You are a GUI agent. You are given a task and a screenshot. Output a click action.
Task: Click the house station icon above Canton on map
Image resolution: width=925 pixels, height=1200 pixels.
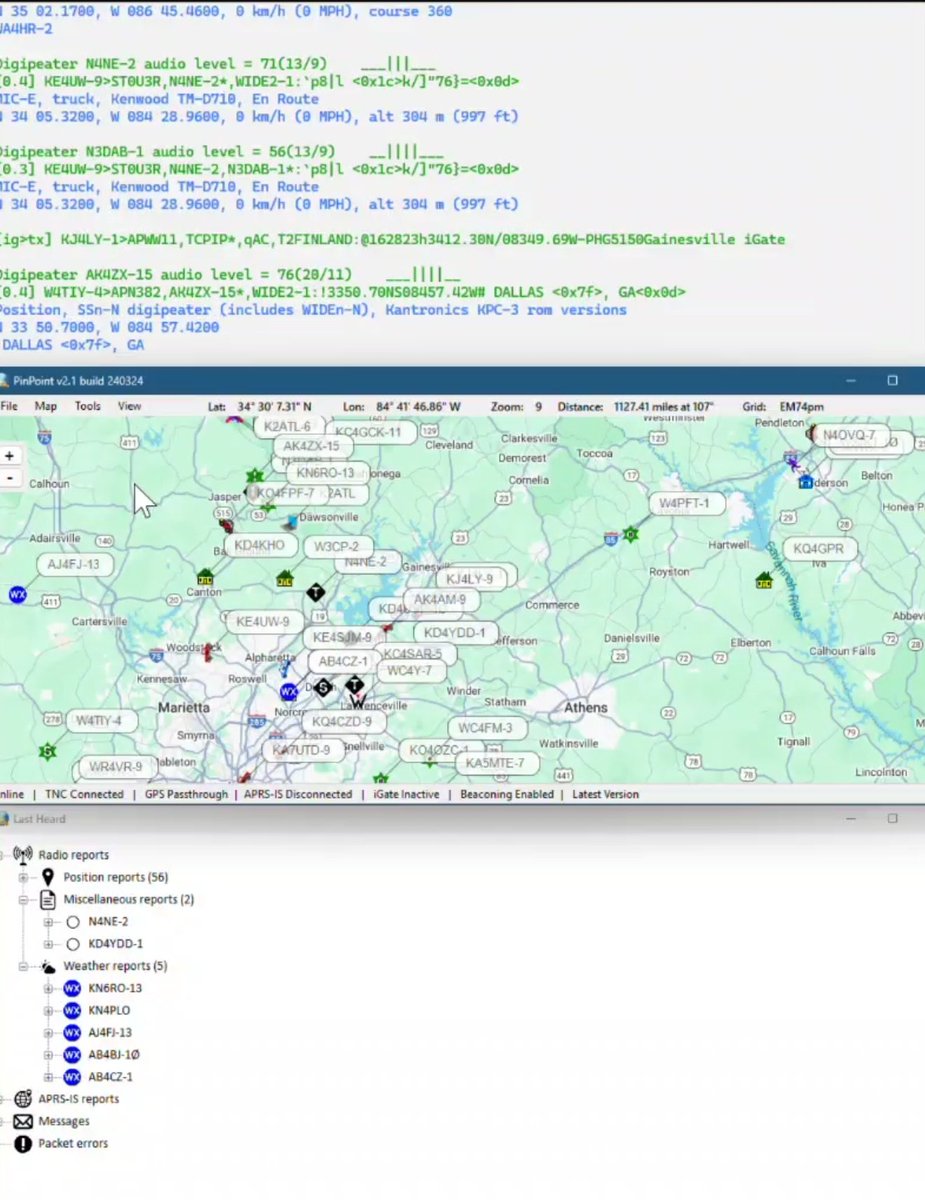[x=206, y=577]
